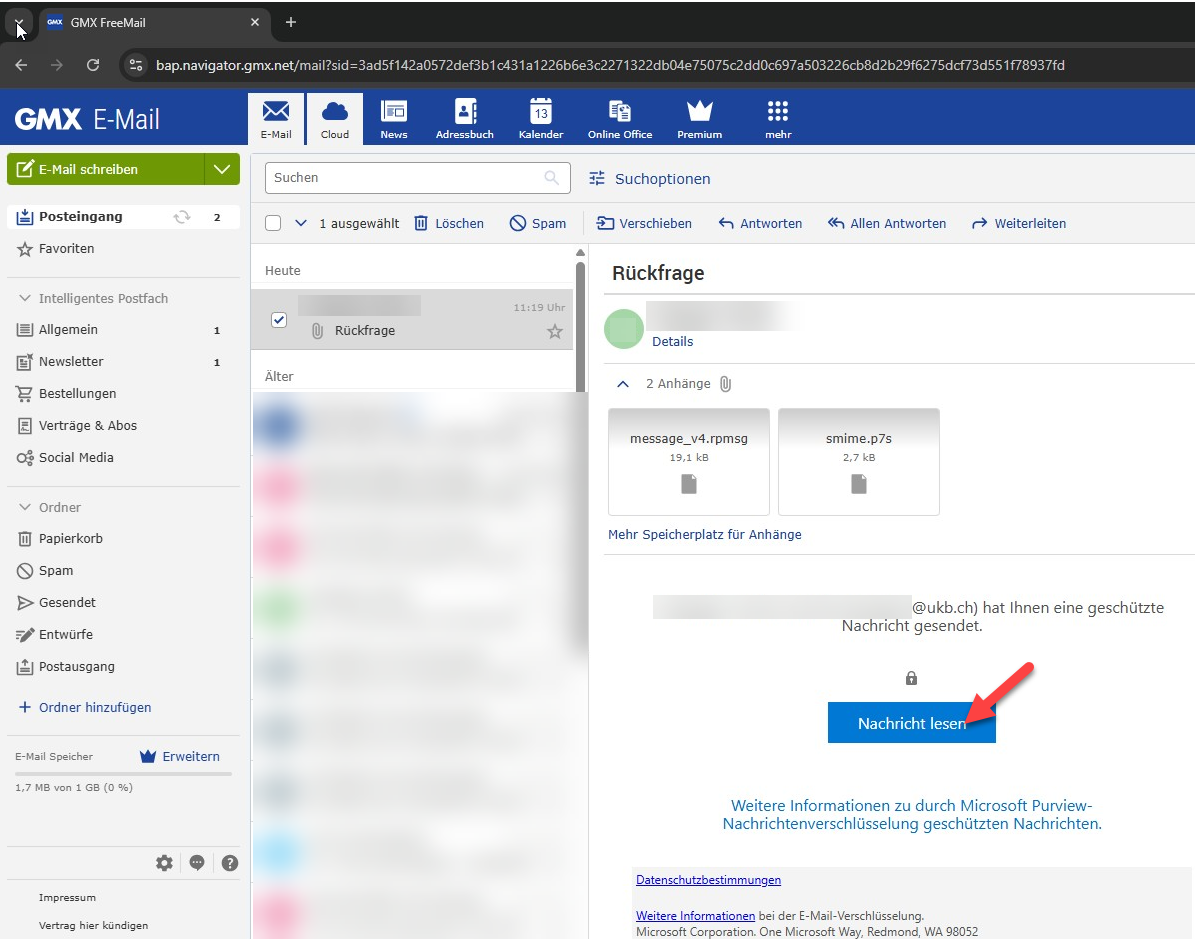This screenshot has height=939, width=1195.
Task: Switch to the Cloud tab
Action: 335,119
